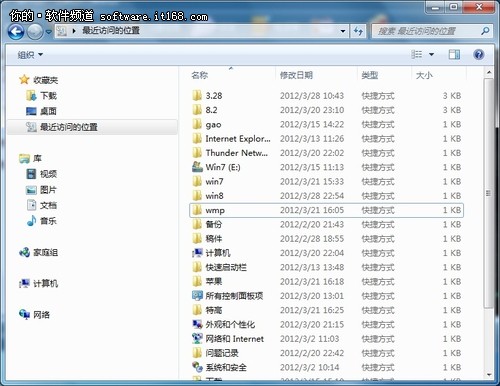Open 下载 in the favorites list
Image resolution: width=500 pixels, height=386 pixels.
coord(41,96)
